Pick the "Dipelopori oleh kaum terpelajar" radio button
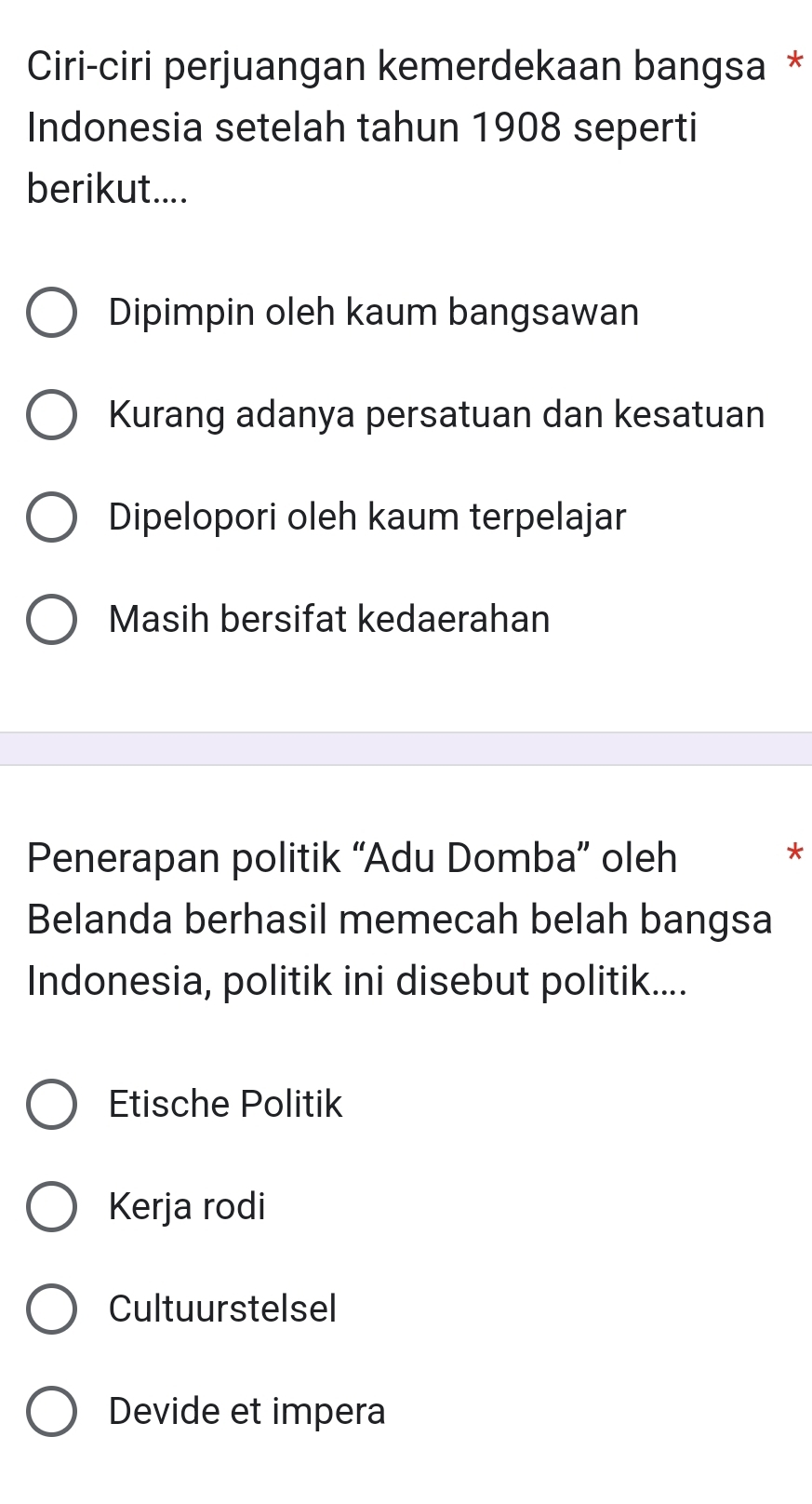Viewport: 812px width, 1504px height. pyautogui.click(x=51, y=517)
